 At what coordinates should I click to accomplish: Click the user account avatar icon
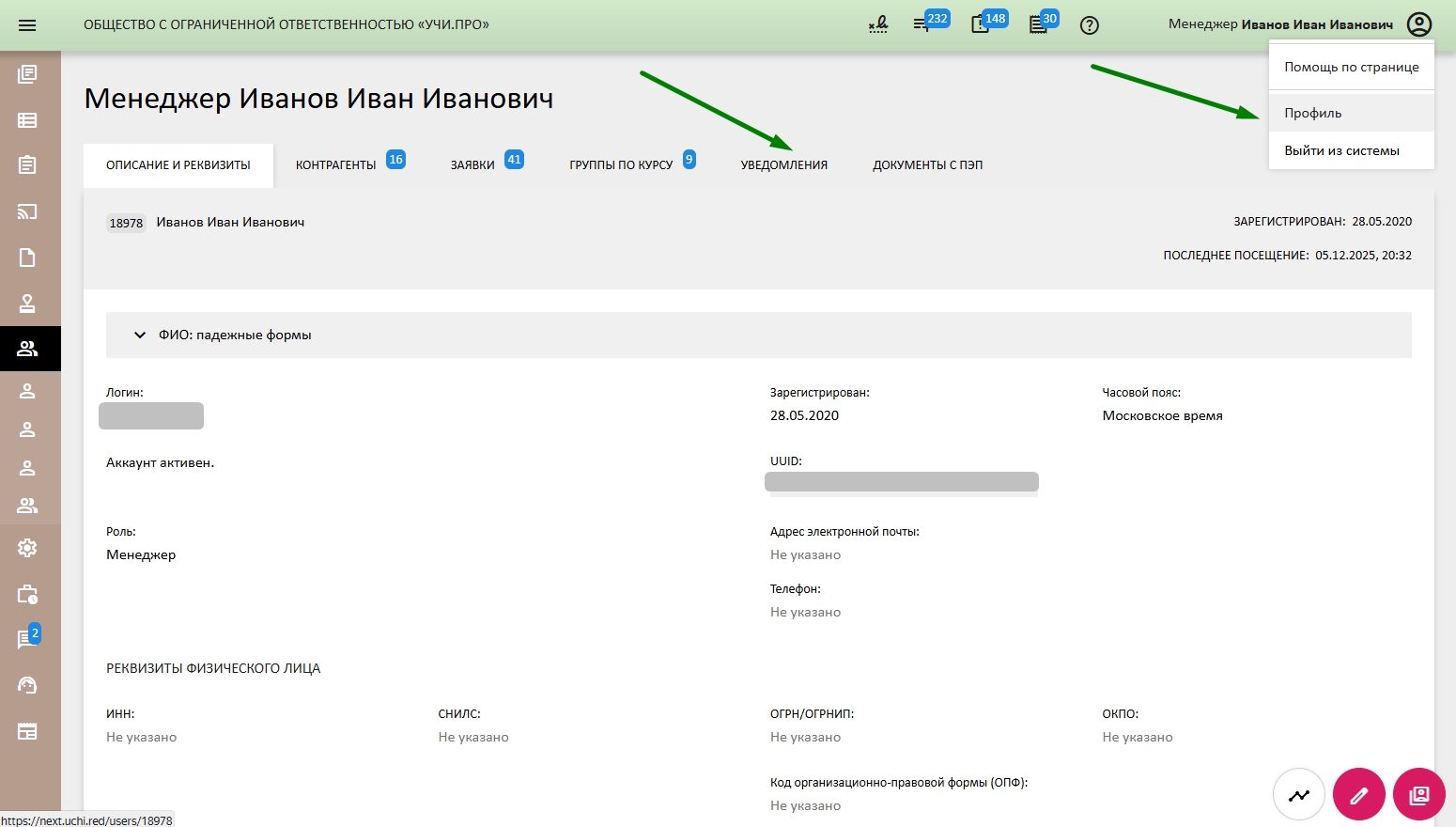(1418, 24)
